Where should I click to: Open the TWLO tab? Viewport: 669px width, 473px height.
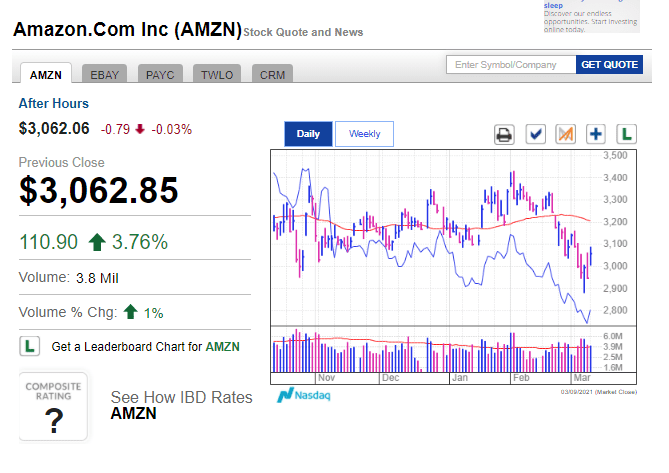(x=217, y=75)
